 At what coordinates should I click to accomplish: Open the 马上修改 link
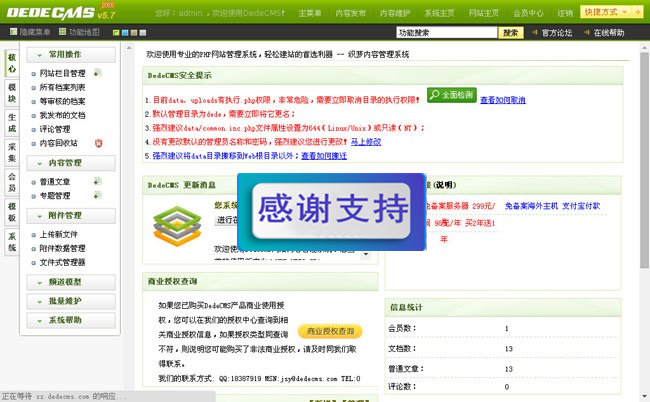pyautogui.click(x=366, y=142)
